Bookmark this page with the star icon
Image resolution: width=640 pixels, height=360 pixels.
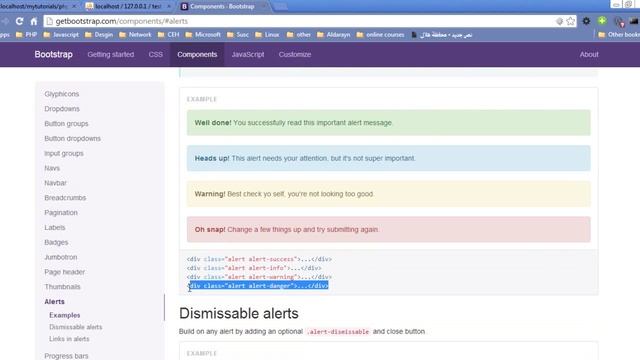tap(571, 21)
